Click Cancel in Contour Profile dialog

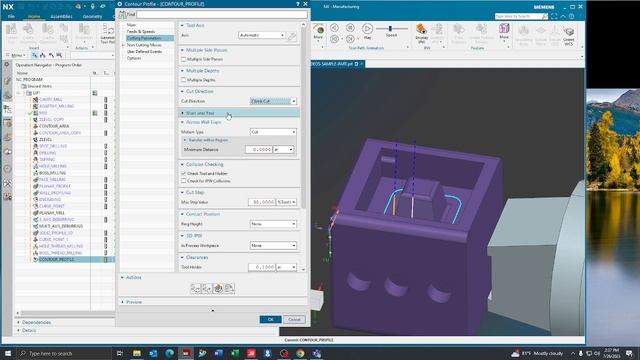tap(294, 319)
